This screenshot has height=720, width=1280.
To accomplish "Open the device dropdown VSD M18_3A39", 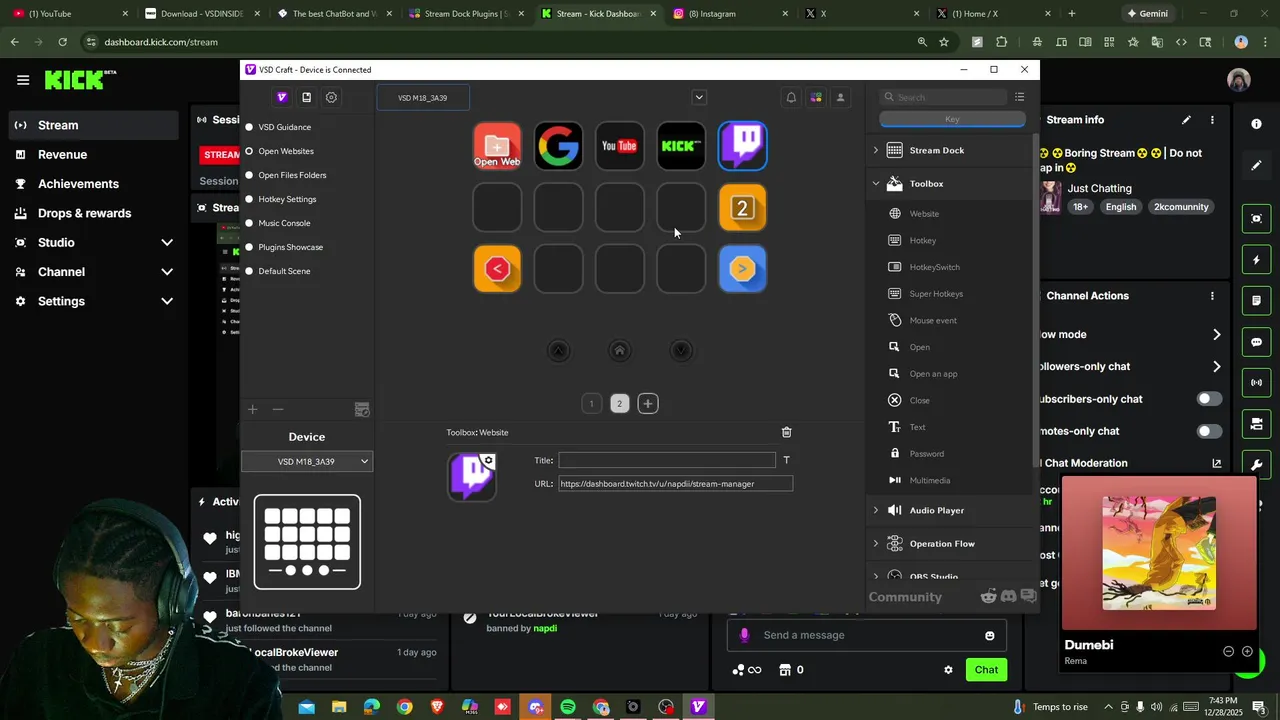I will (x=307, y=461).
